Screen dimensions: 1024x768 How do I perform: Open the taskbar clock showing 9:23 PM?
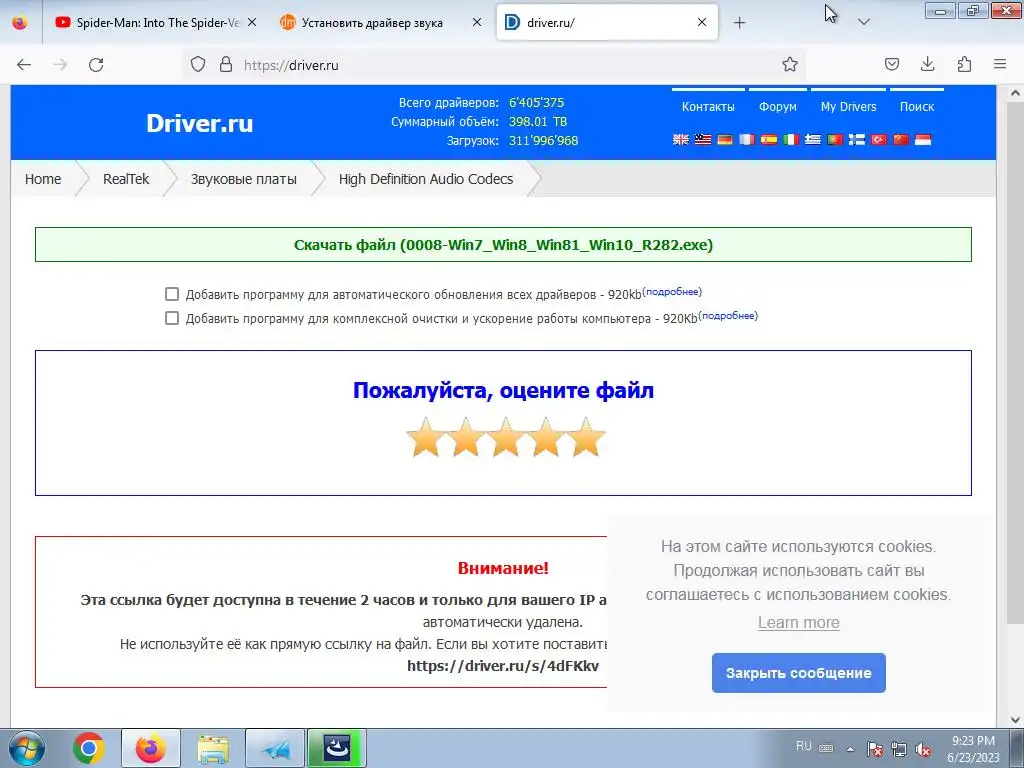click(973, 749)
